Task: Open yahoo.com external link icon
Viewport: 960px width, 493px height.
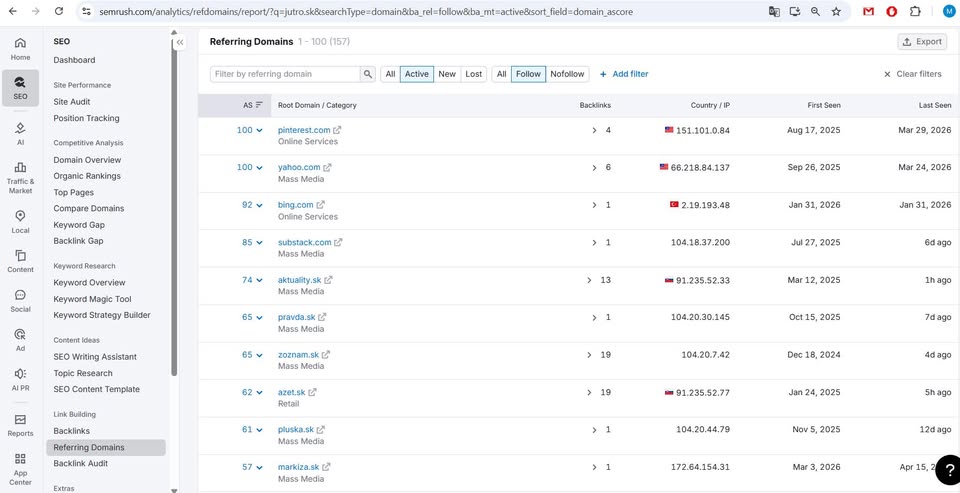Action: pyautogui.click(x=328, y=167)
